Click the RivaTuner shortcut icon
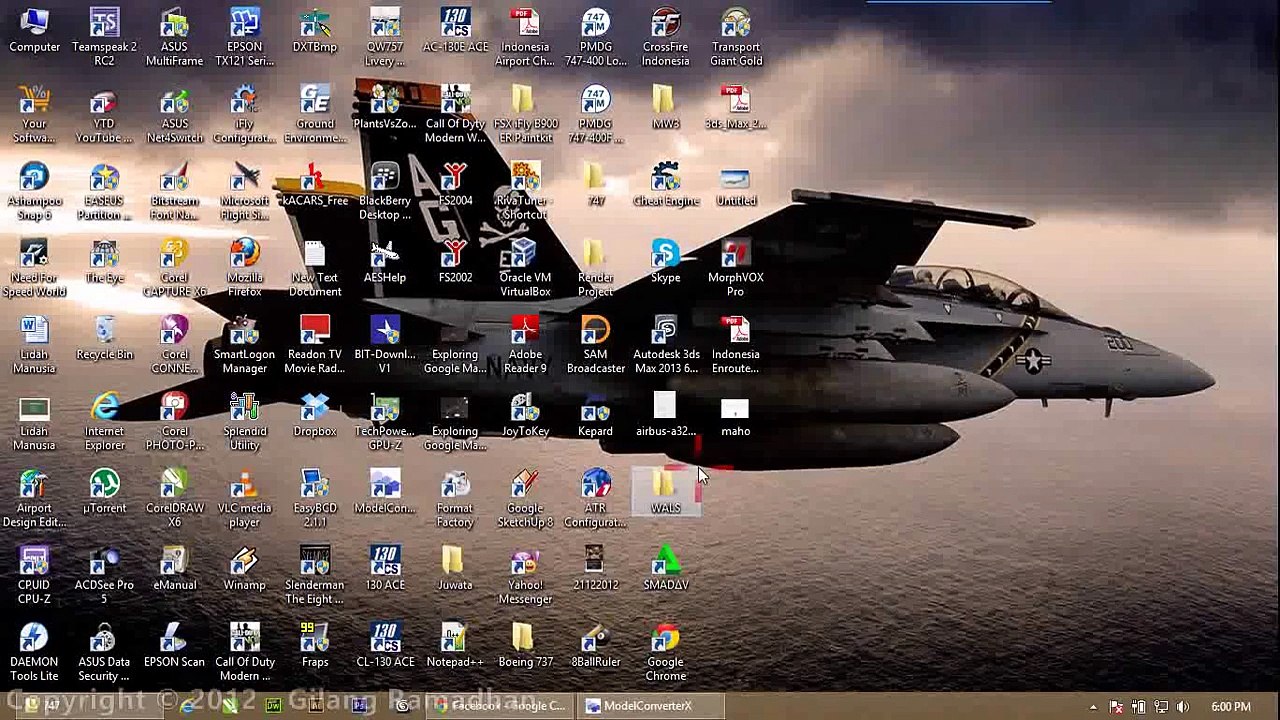This screenshot has width=1280, height=720. tap(525, 192)
